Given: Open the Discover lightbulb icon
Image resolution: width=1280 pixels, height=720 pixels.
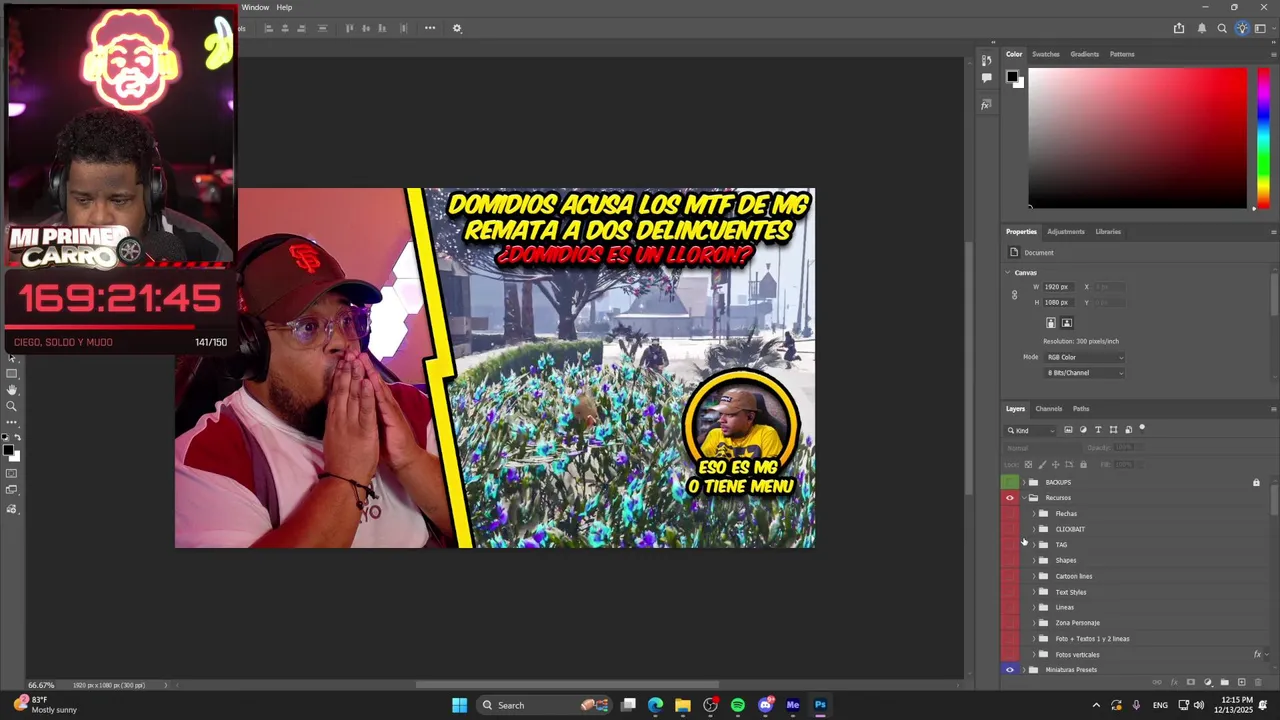Looking at the screenshot, I should (1242, 28).
